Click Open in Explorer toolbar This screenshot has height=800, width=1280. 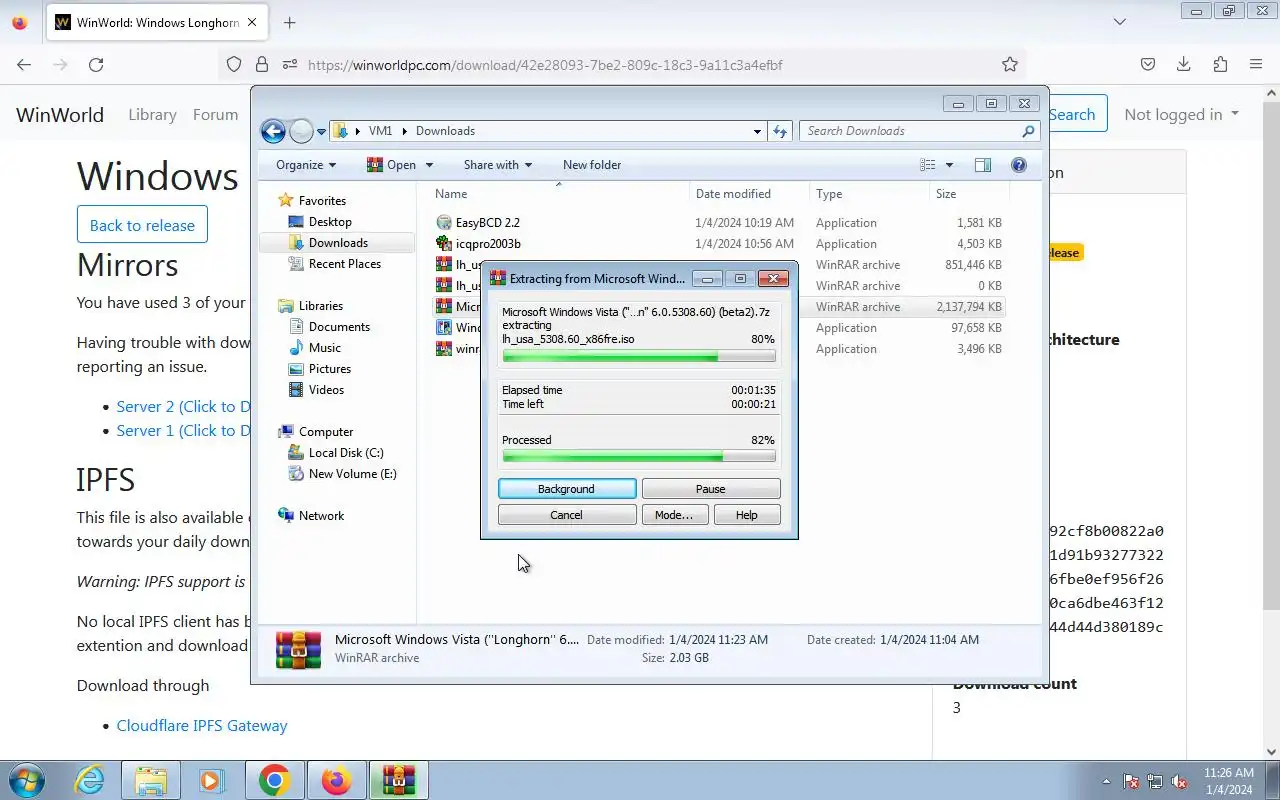click(x=391, y=165)
